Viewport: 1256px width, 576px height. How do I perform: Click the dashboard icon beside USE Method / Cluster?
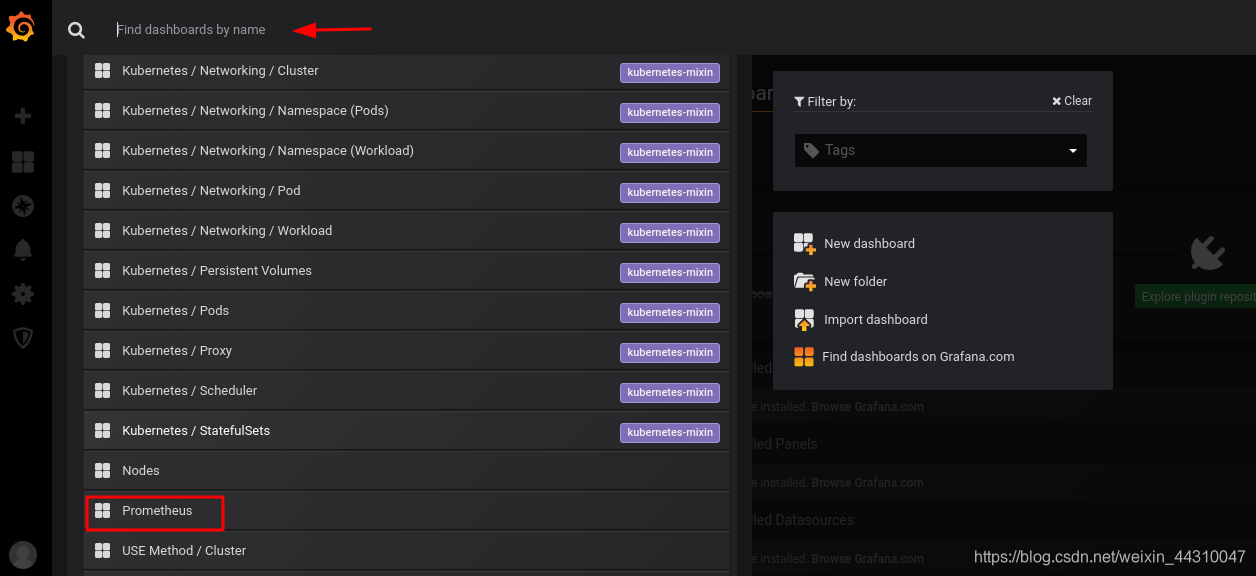point(102,551)
